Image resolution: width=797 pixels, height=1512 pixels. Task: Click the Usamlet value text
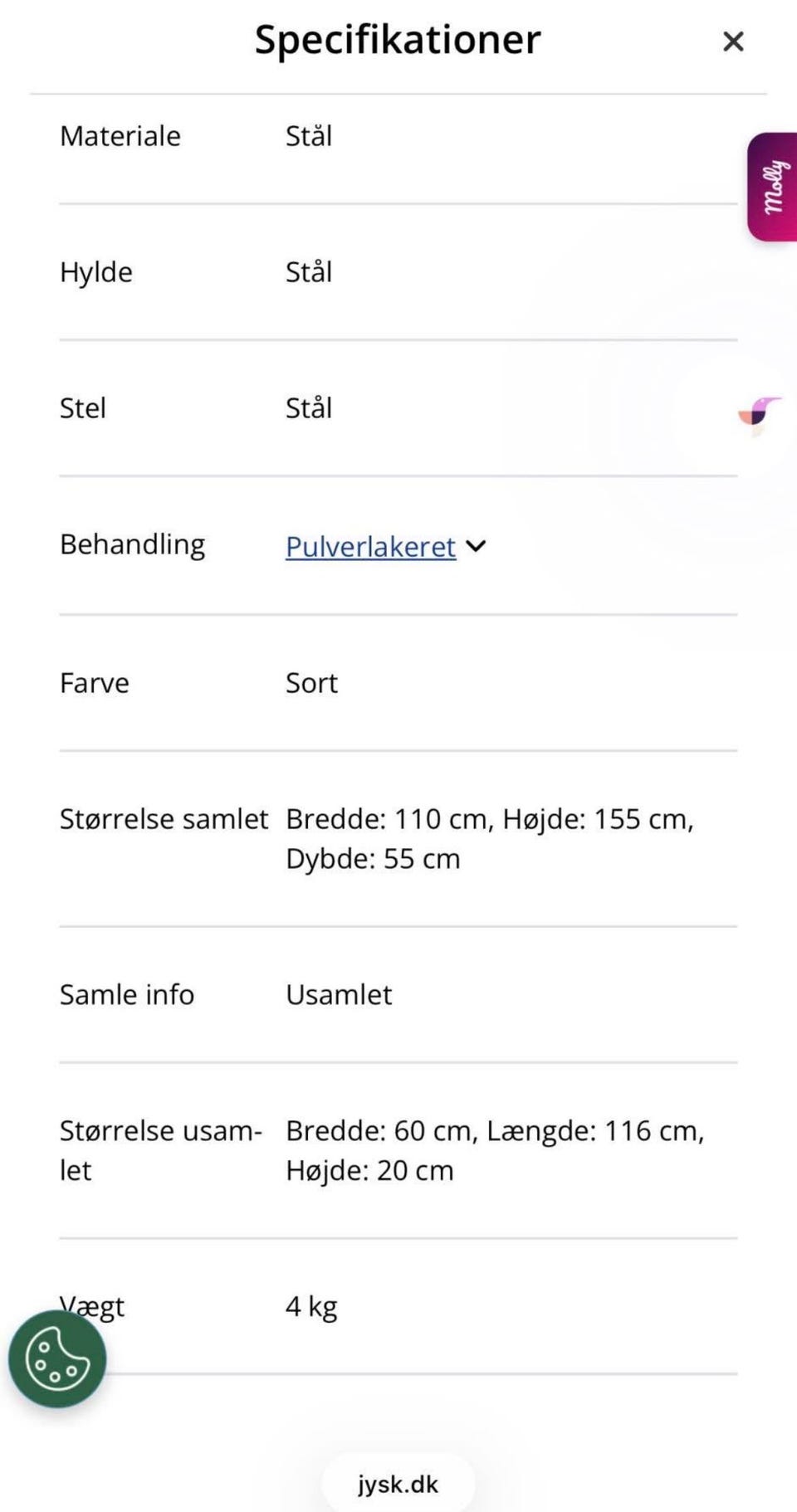(339, 994)
